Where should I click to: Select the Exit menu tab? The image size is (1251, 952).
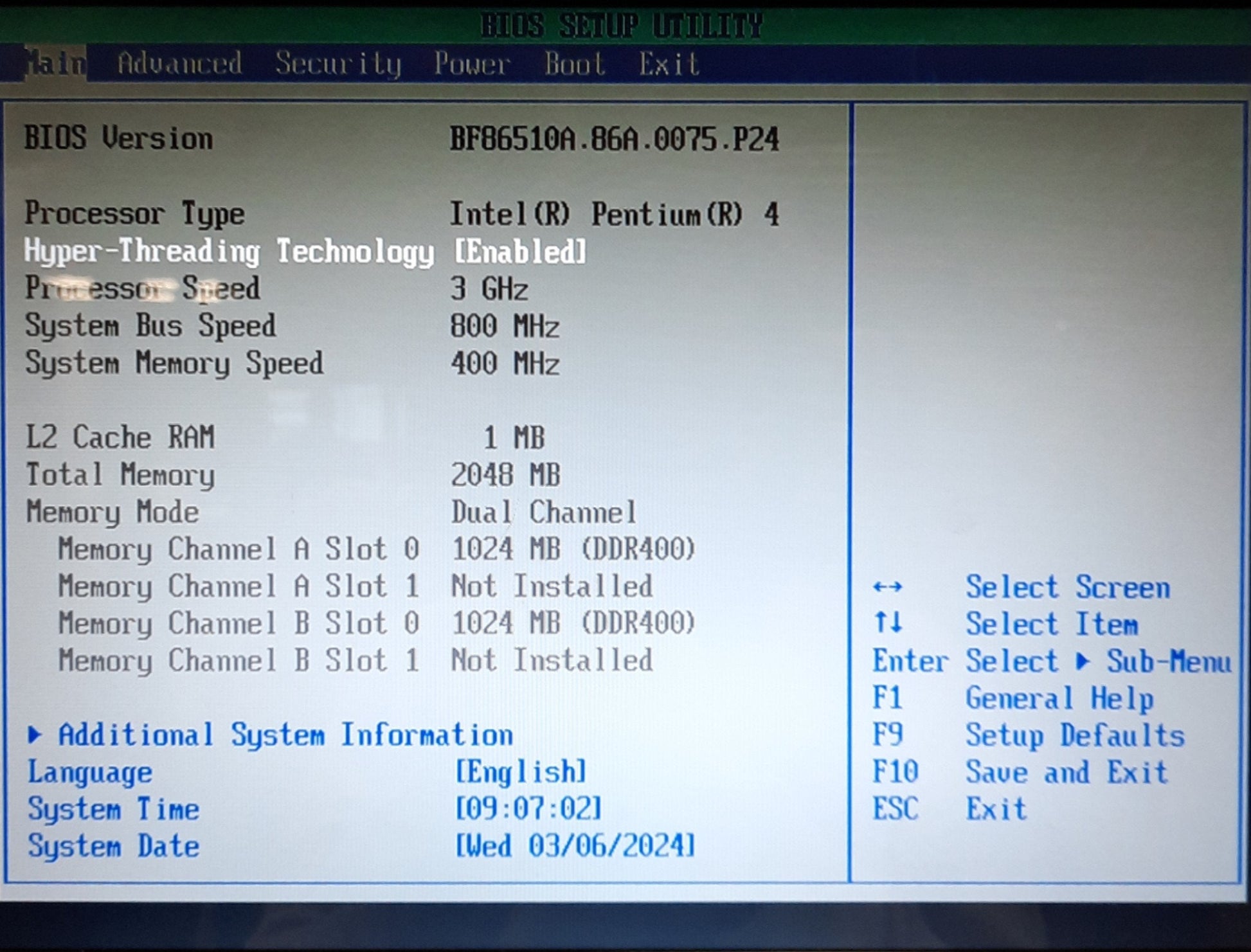(669, 64)
